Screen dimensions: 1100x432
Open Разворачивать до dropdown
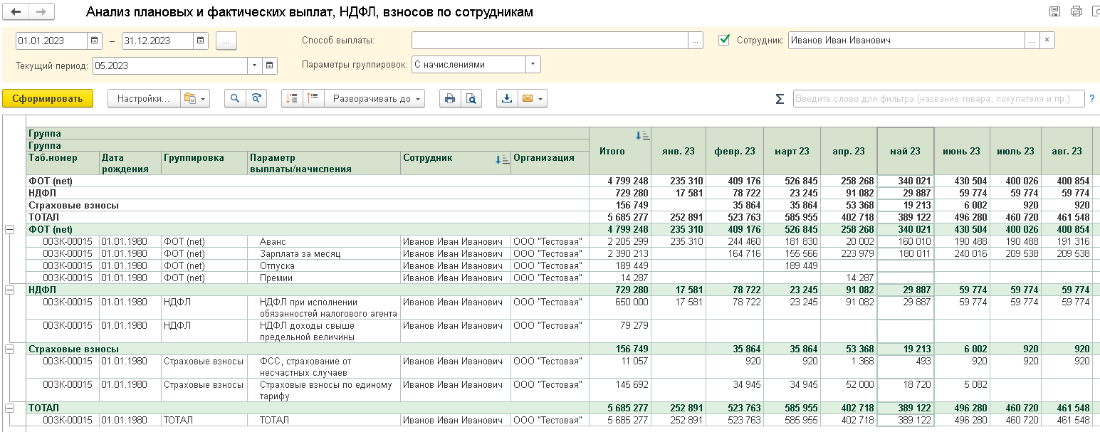[x=377, y=99]
